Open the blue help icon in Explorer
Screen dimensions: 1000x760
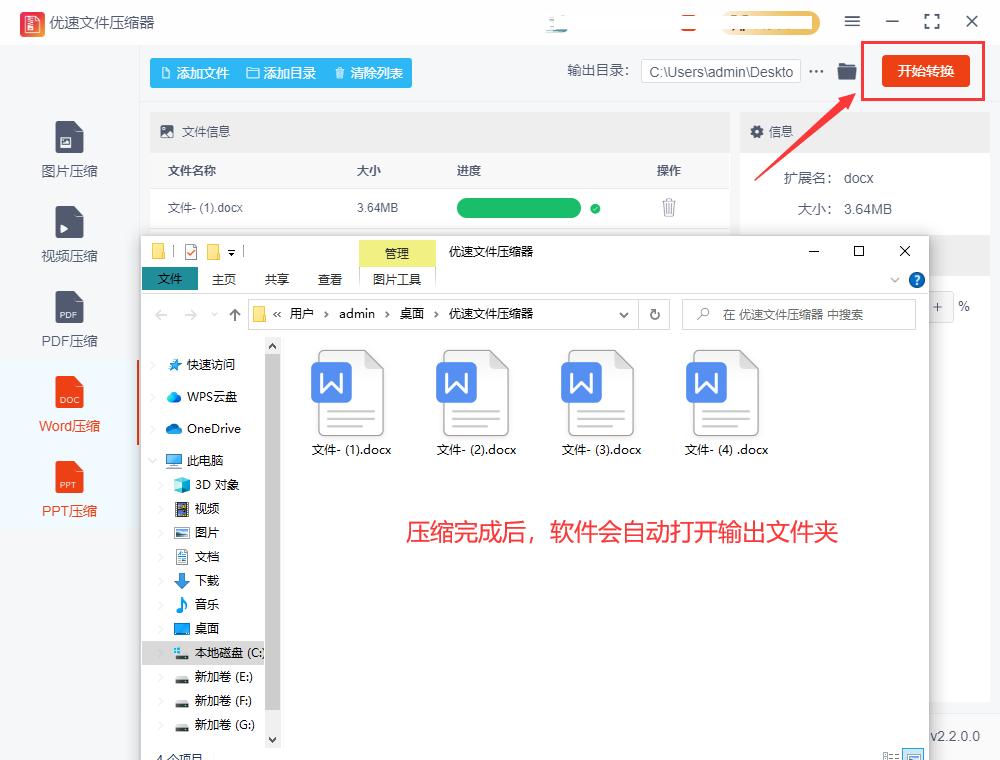tap(917, 279)
